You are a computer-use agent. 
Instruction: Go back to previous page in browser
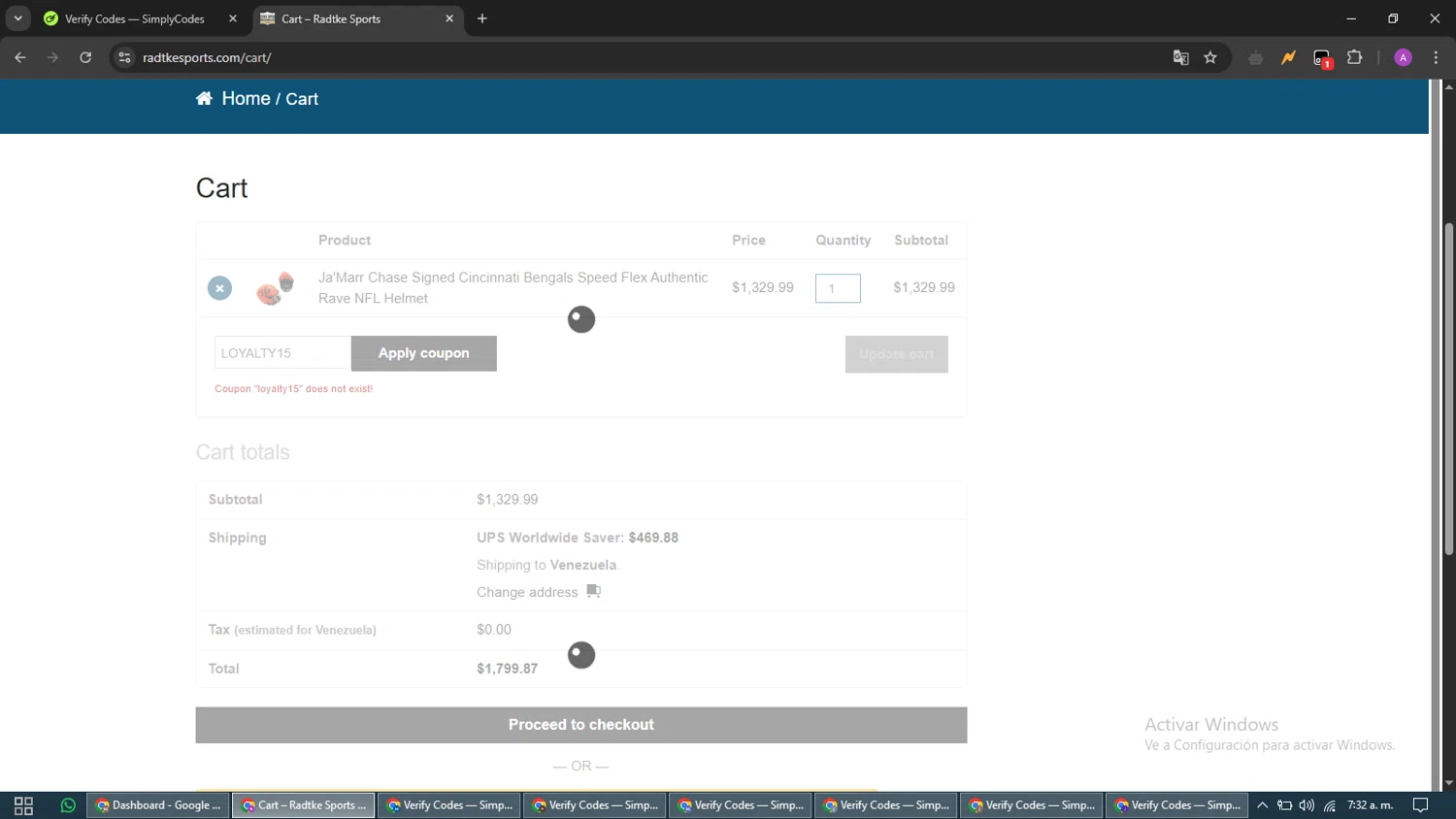point(20,57)
